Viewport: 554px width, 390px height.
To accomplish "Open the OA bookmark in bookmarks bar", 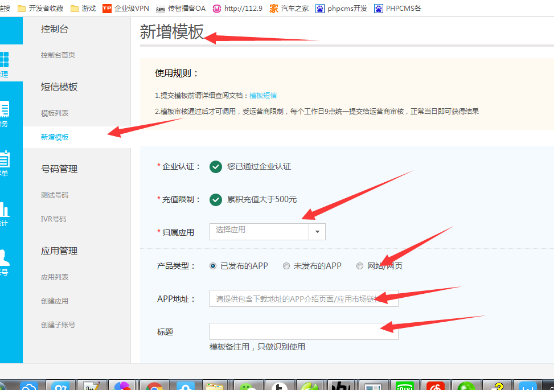I will point(181,8).
